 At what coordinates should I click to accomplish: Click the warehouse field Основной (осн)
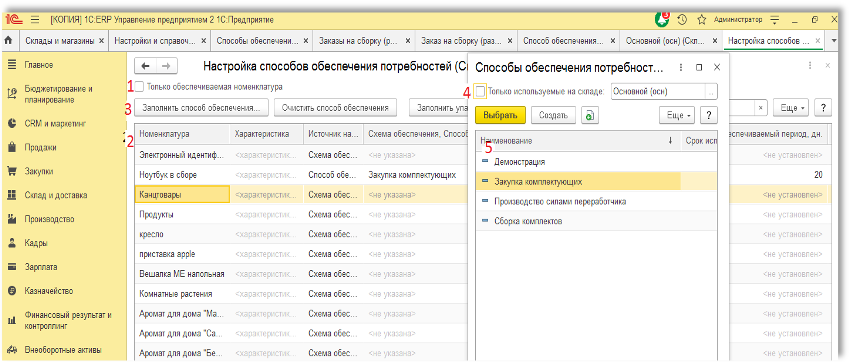(x=658, y=92)
